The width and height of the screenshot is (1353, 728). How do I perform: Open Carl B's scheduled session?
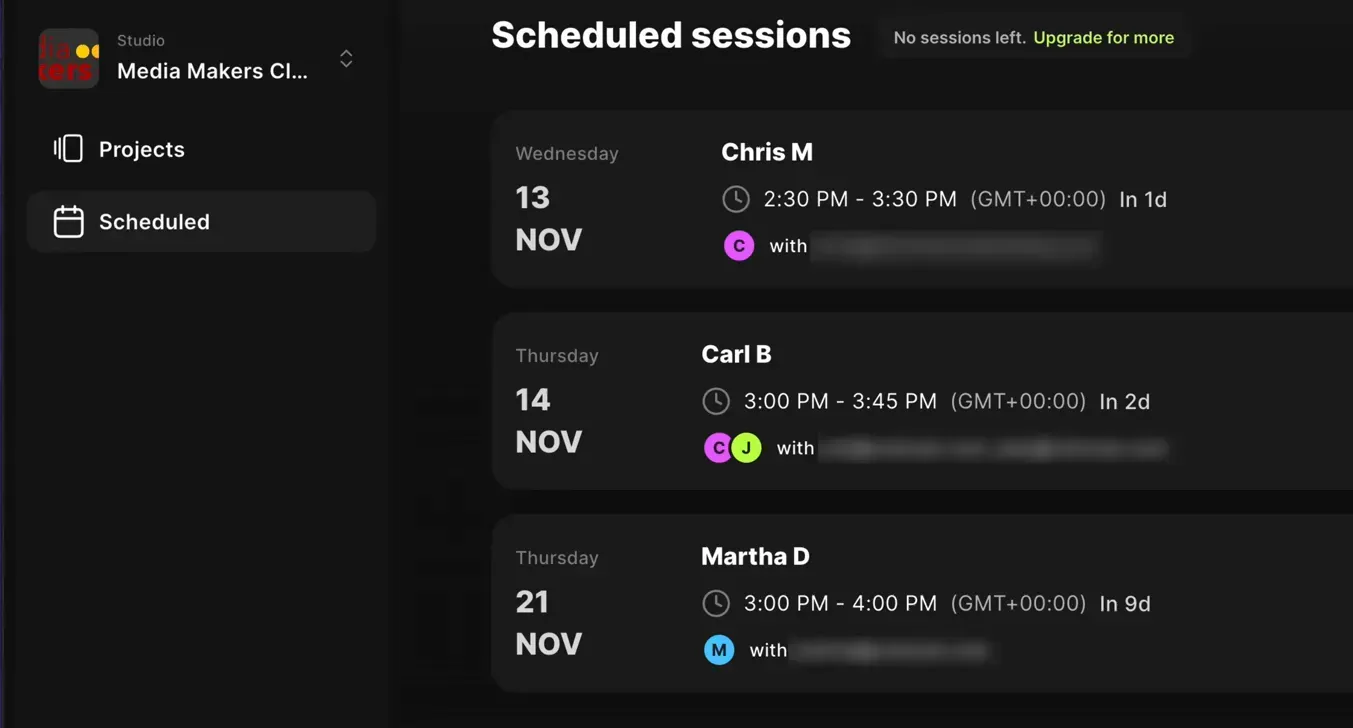900,400
